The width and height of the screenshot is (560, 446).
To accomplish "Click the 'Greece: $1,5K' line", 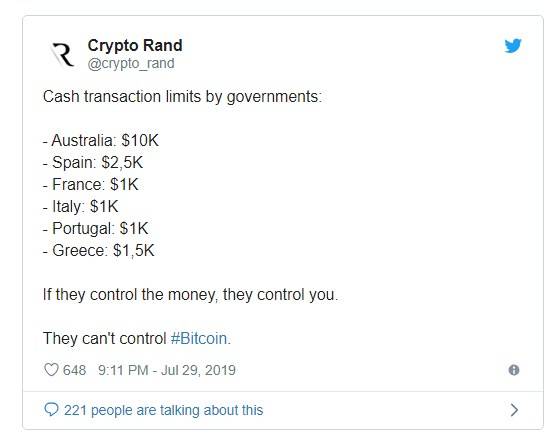I will point(99,250).
